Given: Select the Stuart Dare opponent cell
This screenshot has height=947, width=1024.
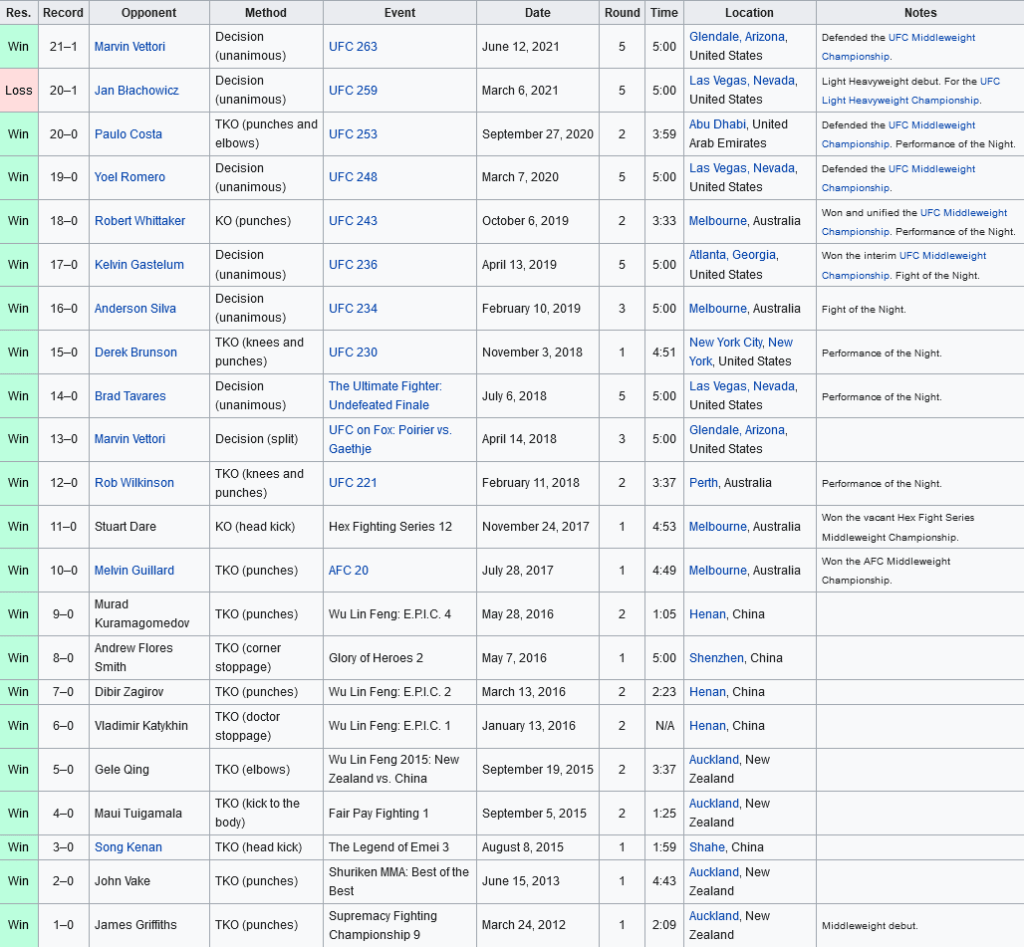Looking at the screenshot, I should (x=149, y=526).
